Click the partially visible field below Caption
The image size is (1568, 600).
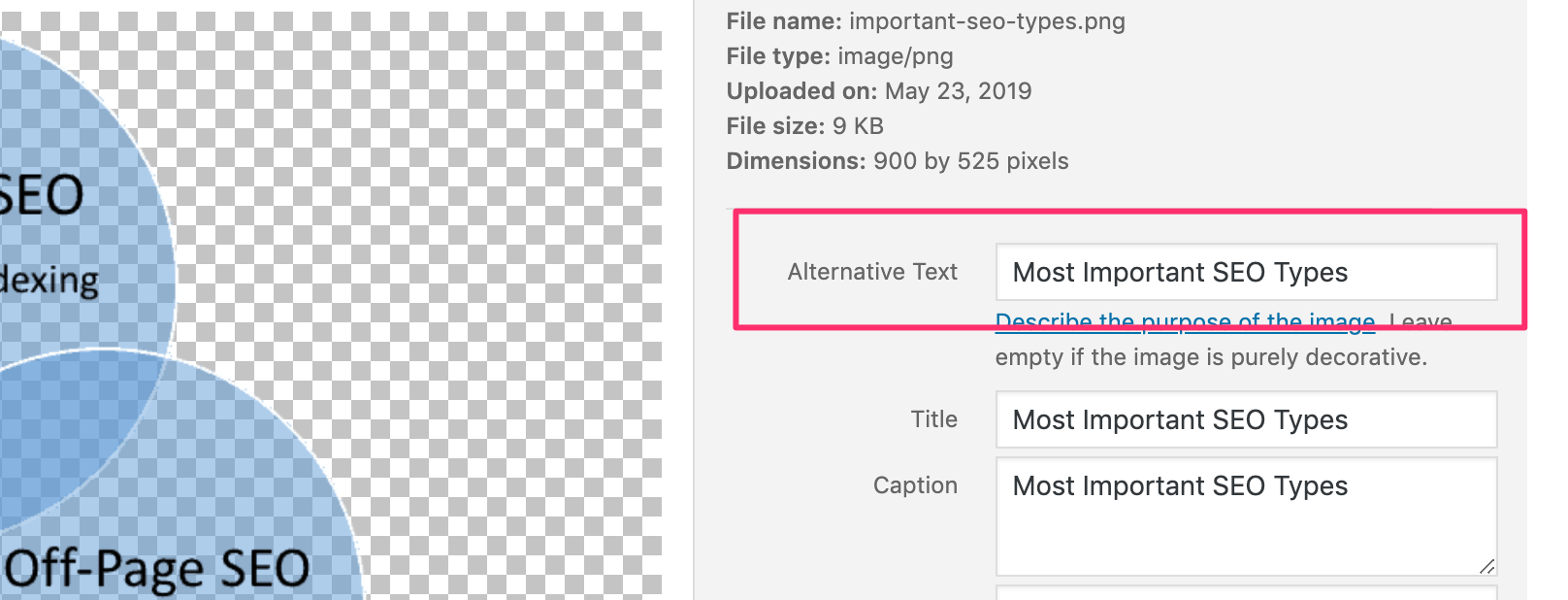tap(1246, 592)
